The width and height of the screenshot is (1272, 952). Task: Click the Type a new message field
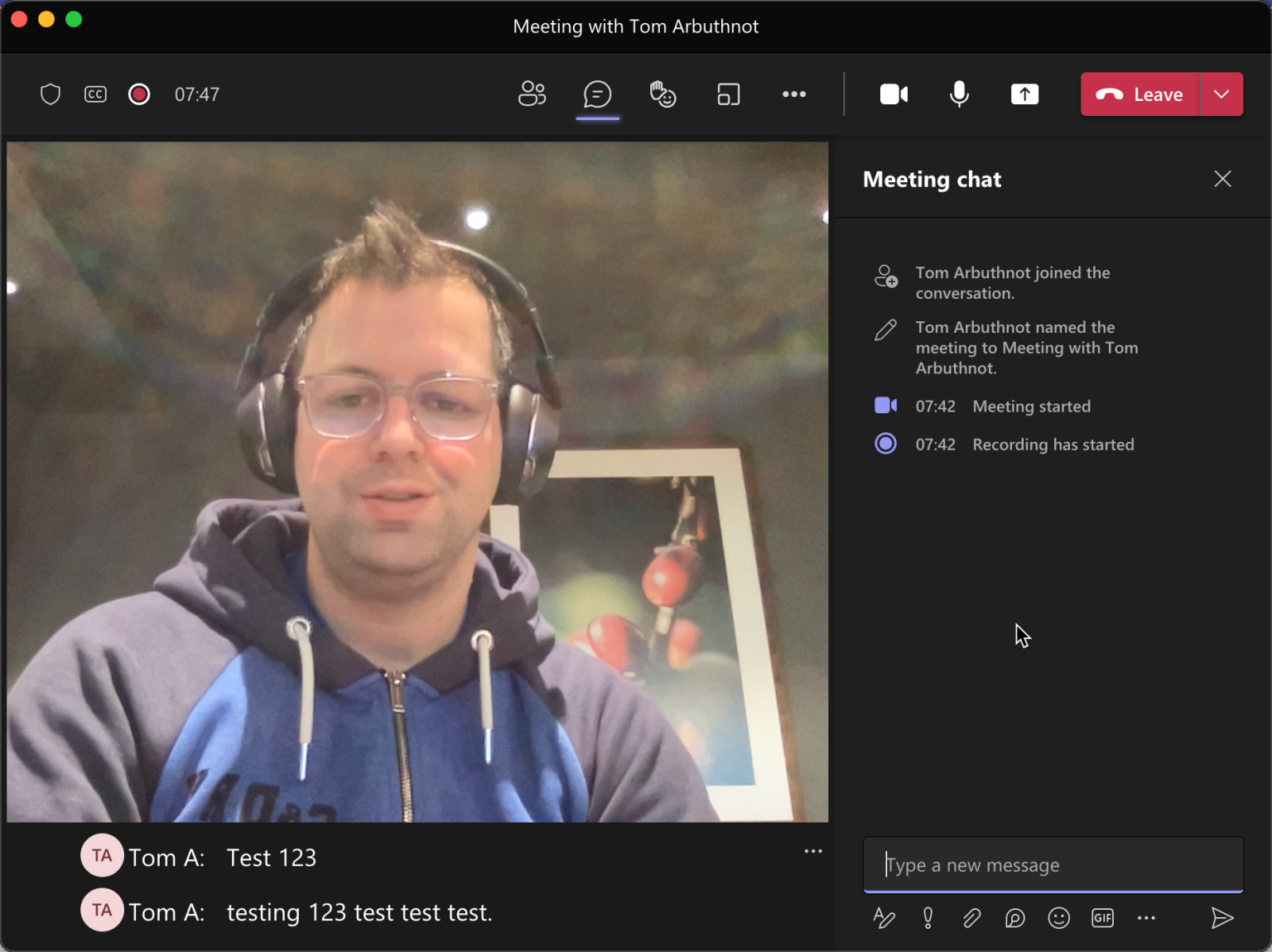coord(1053,864)
